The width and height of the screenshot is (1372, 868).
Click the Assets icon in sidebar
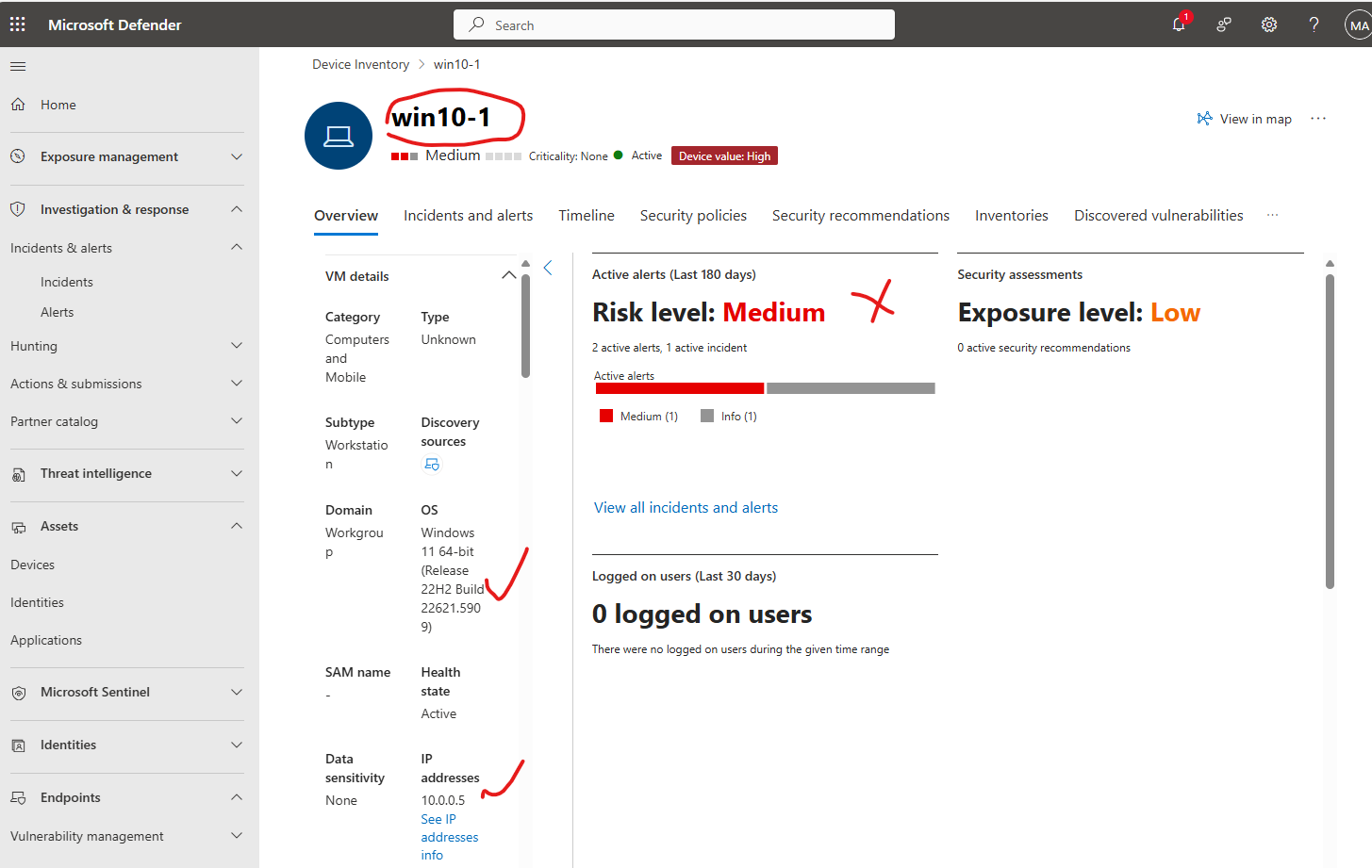click(18, 527)
